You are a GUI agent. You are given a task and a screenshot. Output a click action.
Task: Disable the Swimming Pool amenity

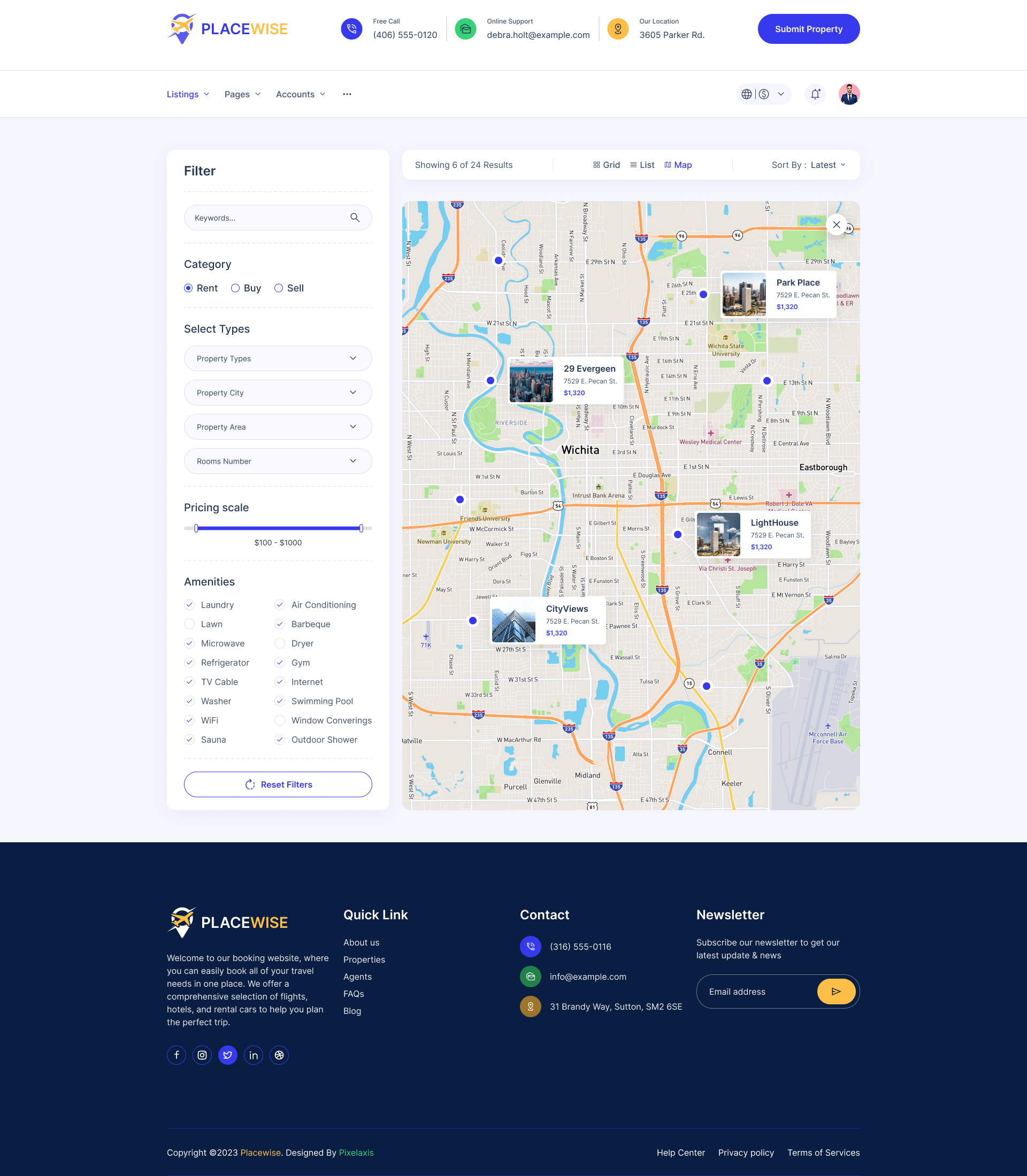pyautogui.click(x=279, y=701)
